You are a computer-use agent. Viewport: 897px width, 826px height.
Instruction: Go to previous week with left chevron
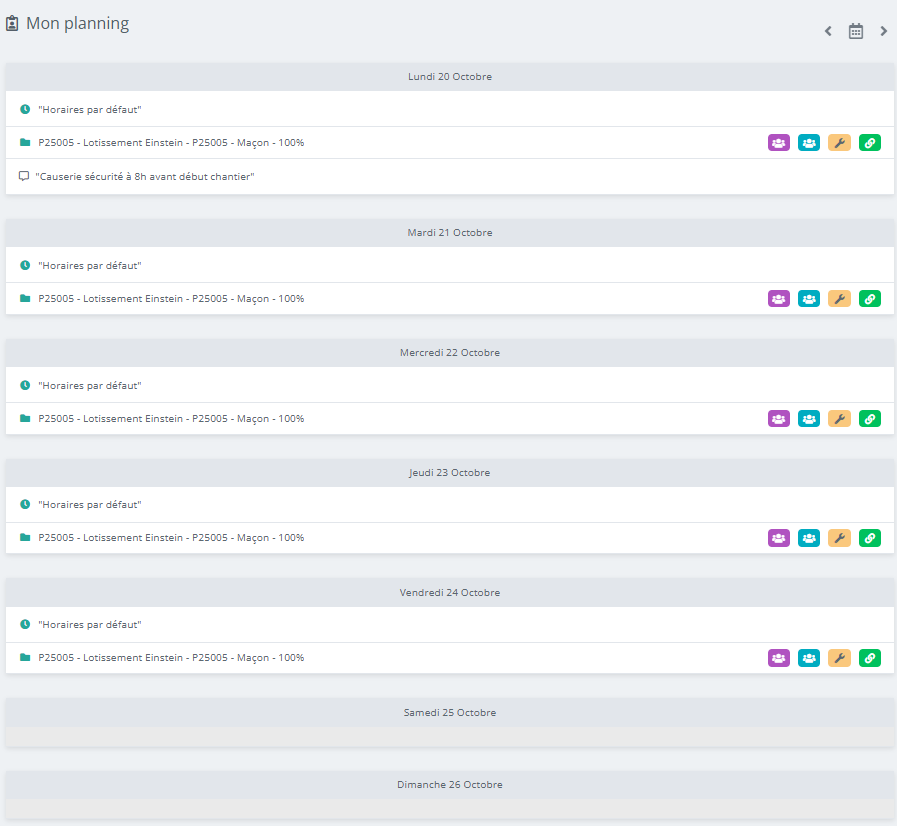click(828, 31)
